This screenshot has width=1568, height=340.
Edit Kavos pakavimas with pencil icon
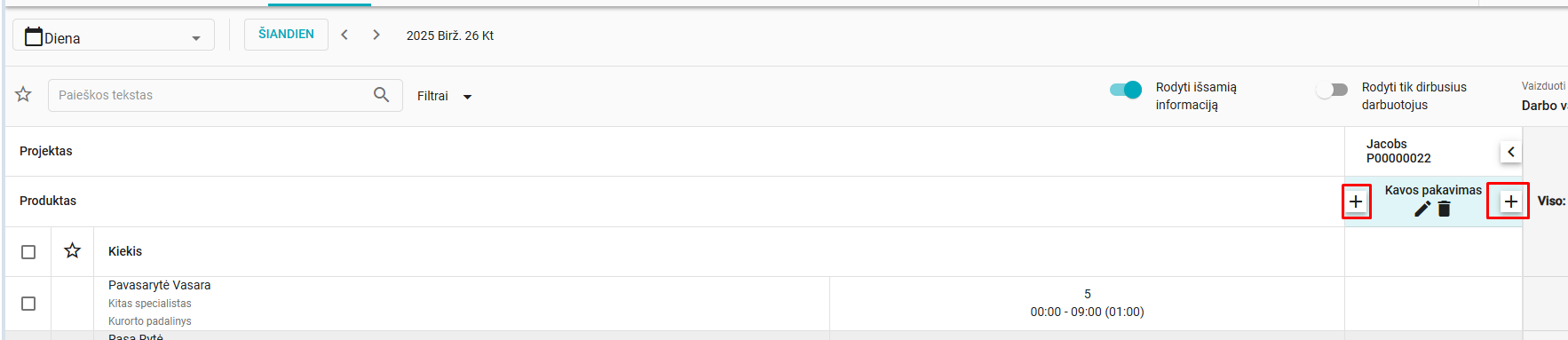tap(1422, 209)
